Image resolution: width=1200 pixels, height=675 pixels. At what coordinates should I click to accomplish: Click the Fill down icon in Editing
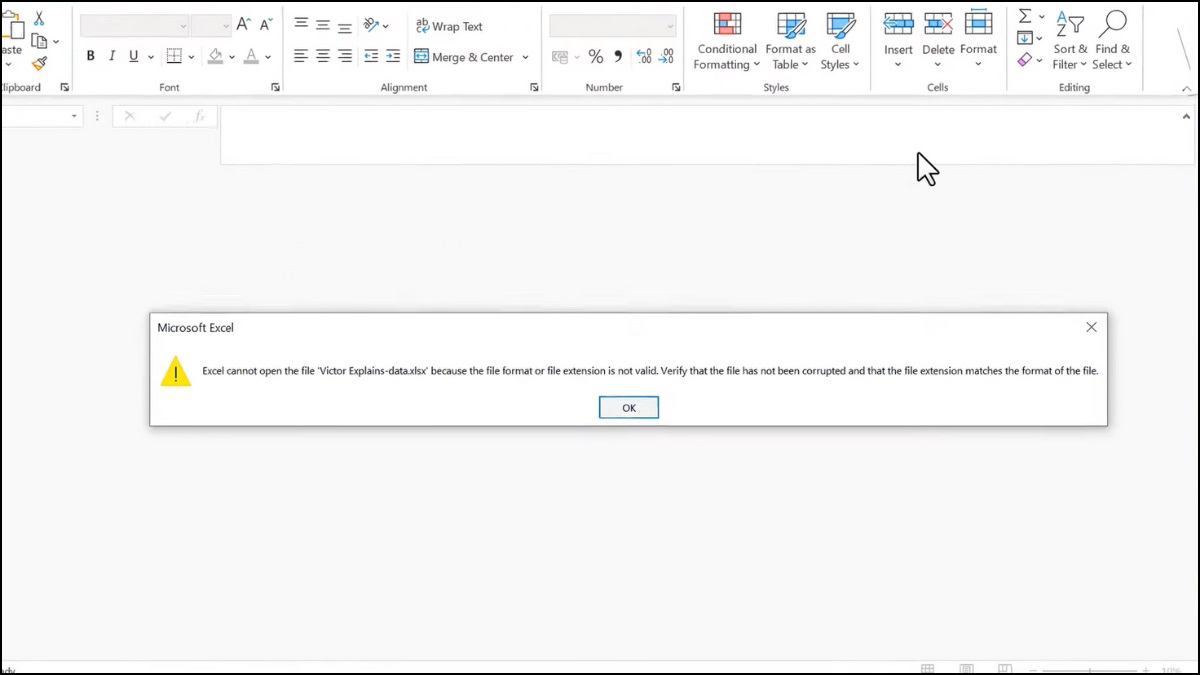[1025, 39]
